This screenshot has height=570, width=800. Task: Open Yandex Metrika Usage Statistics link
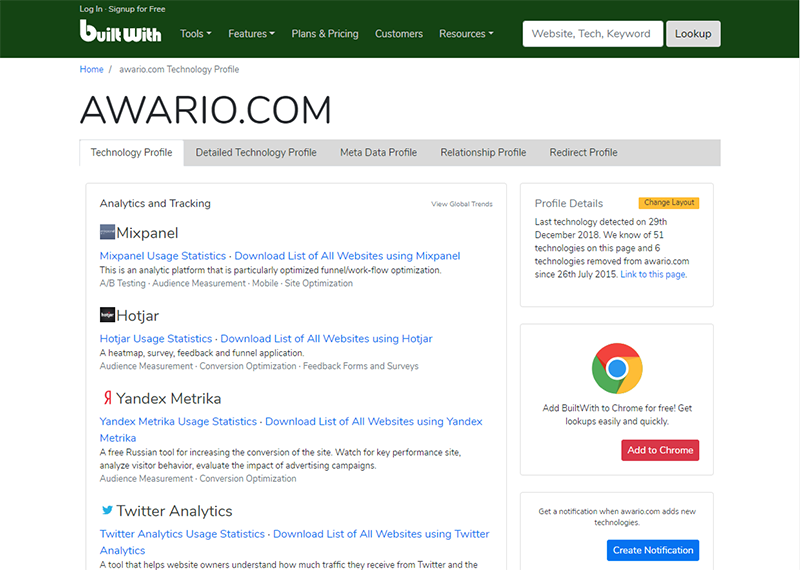click(178, 422)
